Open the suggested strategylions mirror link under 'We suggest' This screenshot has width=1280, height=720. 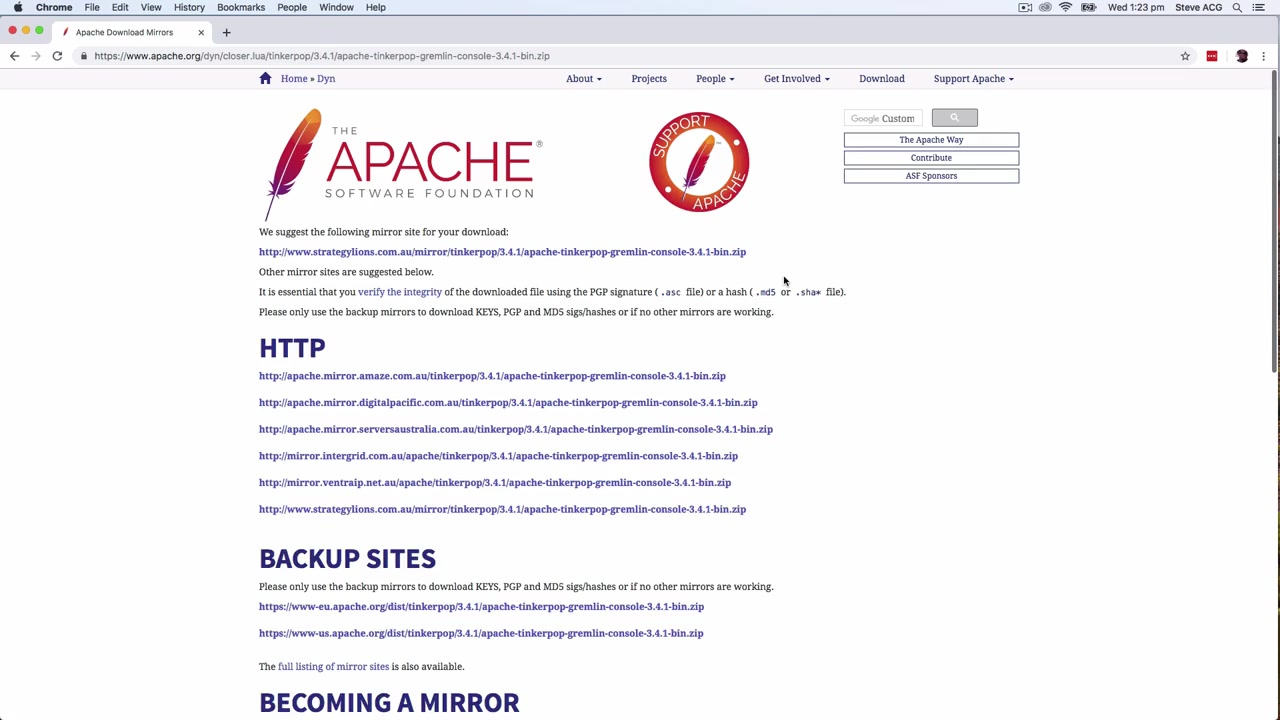[502, 252]
